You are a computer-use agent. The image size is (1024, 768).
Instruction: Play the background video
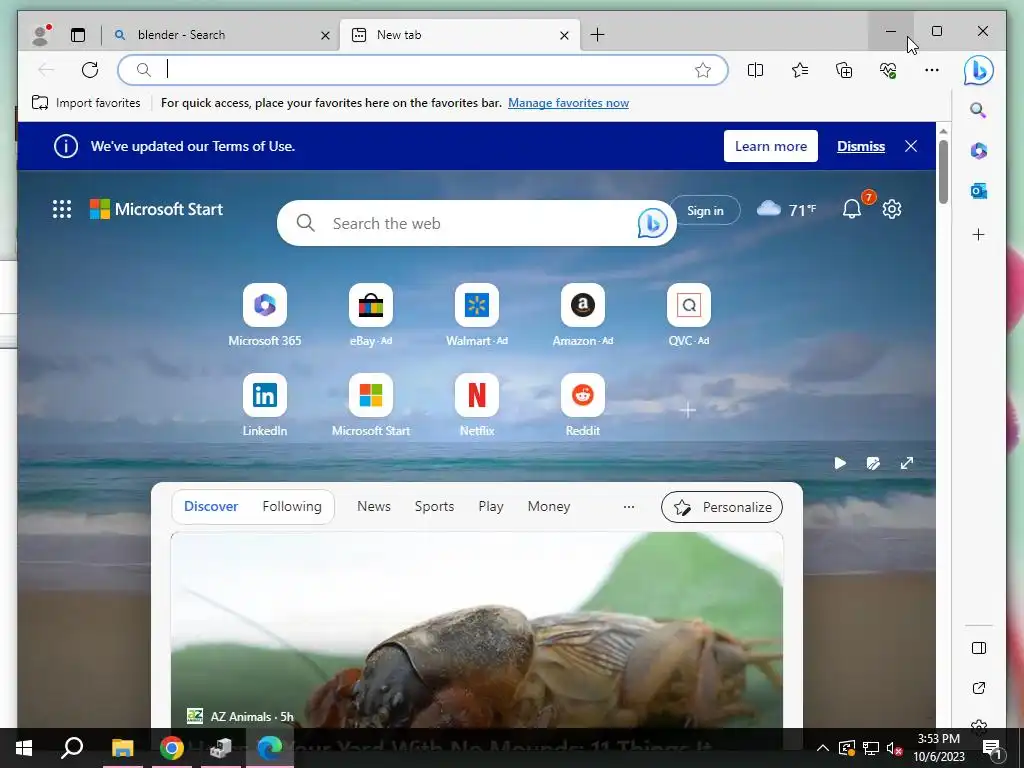click(x=840, y=463)
